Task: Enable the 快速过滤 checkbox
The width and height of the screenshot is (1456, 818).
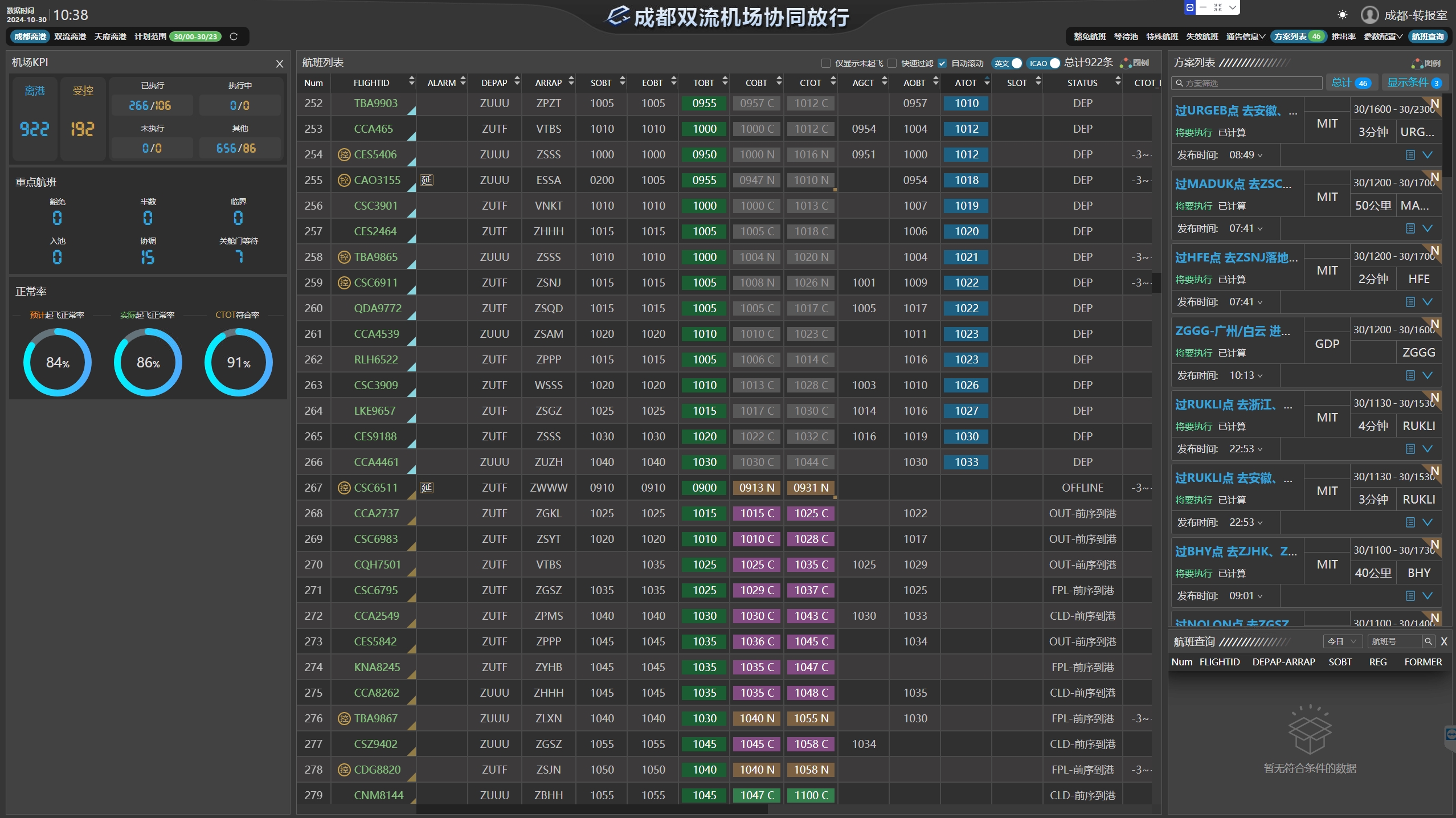Action: 892,63
